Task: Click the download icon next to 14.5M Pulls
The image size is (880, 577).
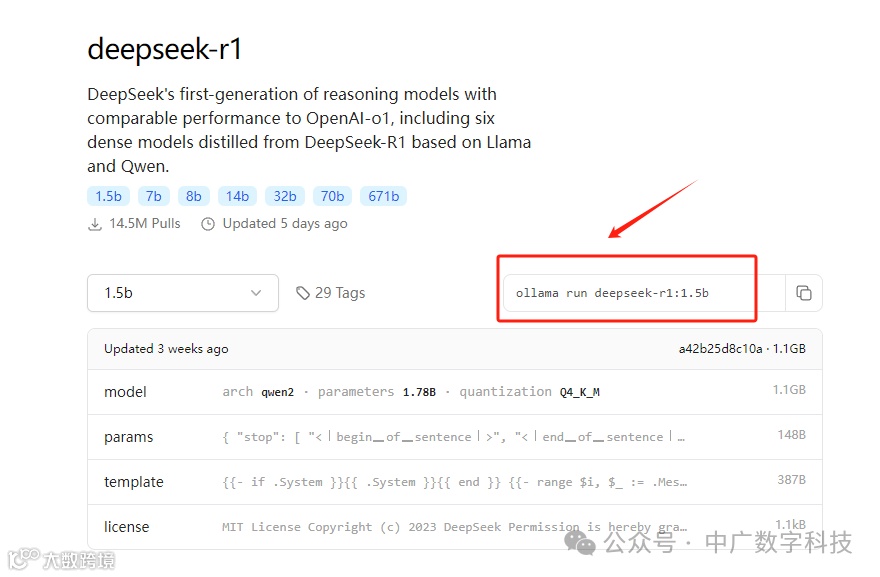Action: tap(95, 224)
